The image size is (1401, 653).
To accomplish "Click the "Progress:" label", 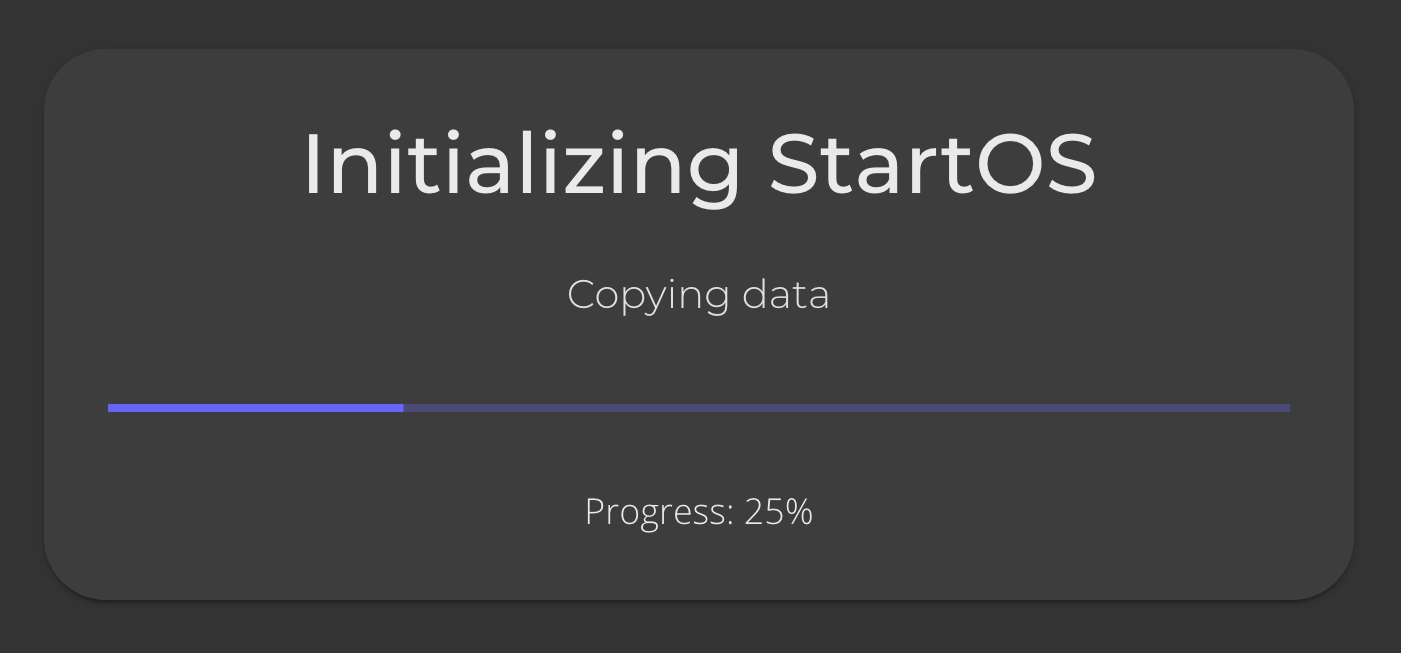I will [659, 512].
